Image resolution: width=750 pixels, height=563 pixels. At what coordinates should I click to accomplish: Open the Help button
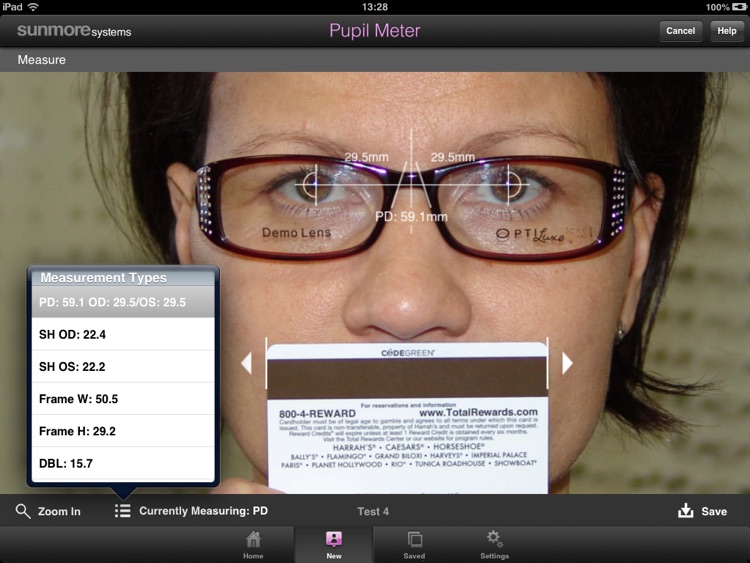pos(727,31)
